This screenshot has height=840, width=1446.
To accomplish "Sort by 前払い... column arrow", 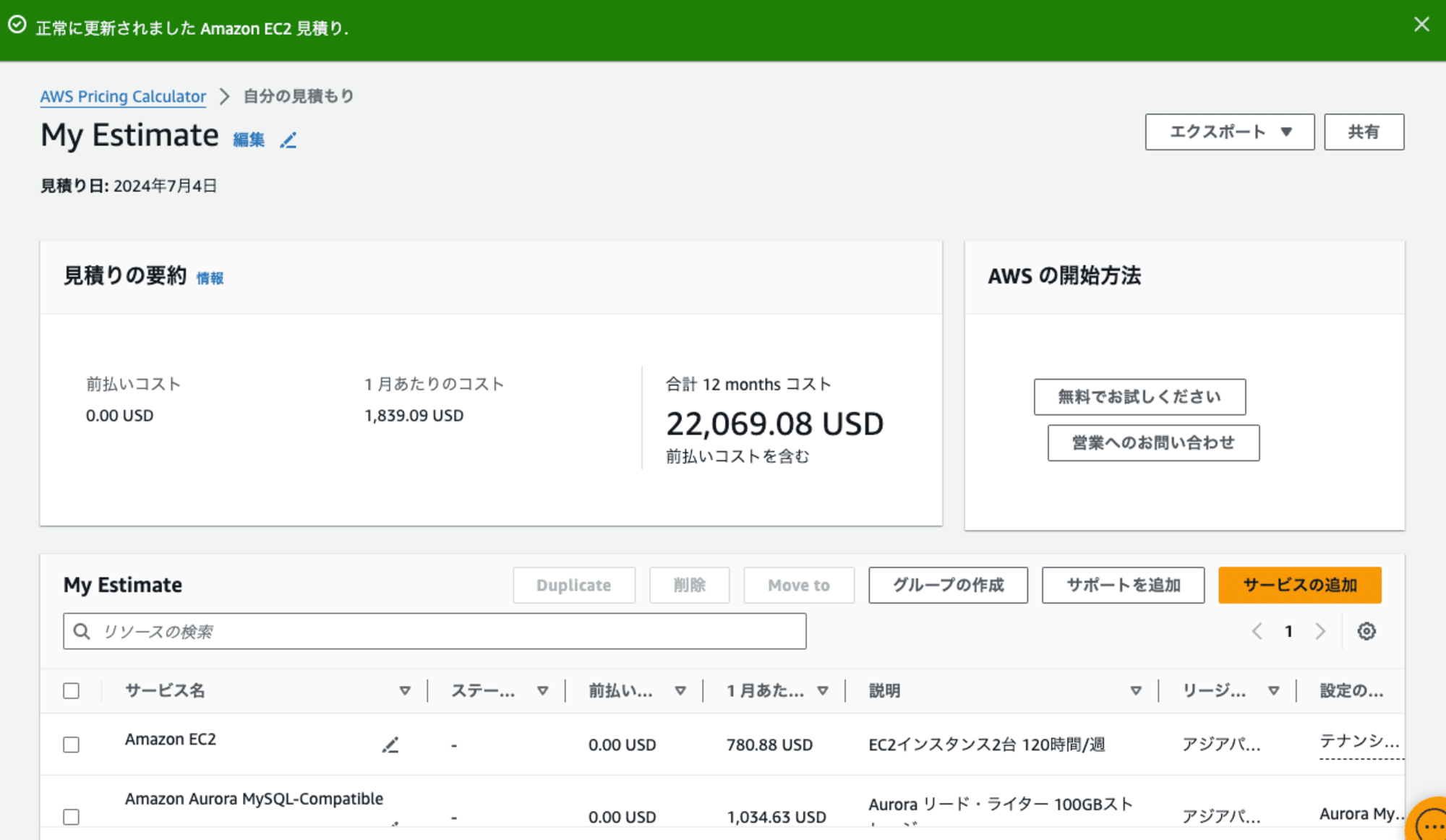I will [680, 690].
